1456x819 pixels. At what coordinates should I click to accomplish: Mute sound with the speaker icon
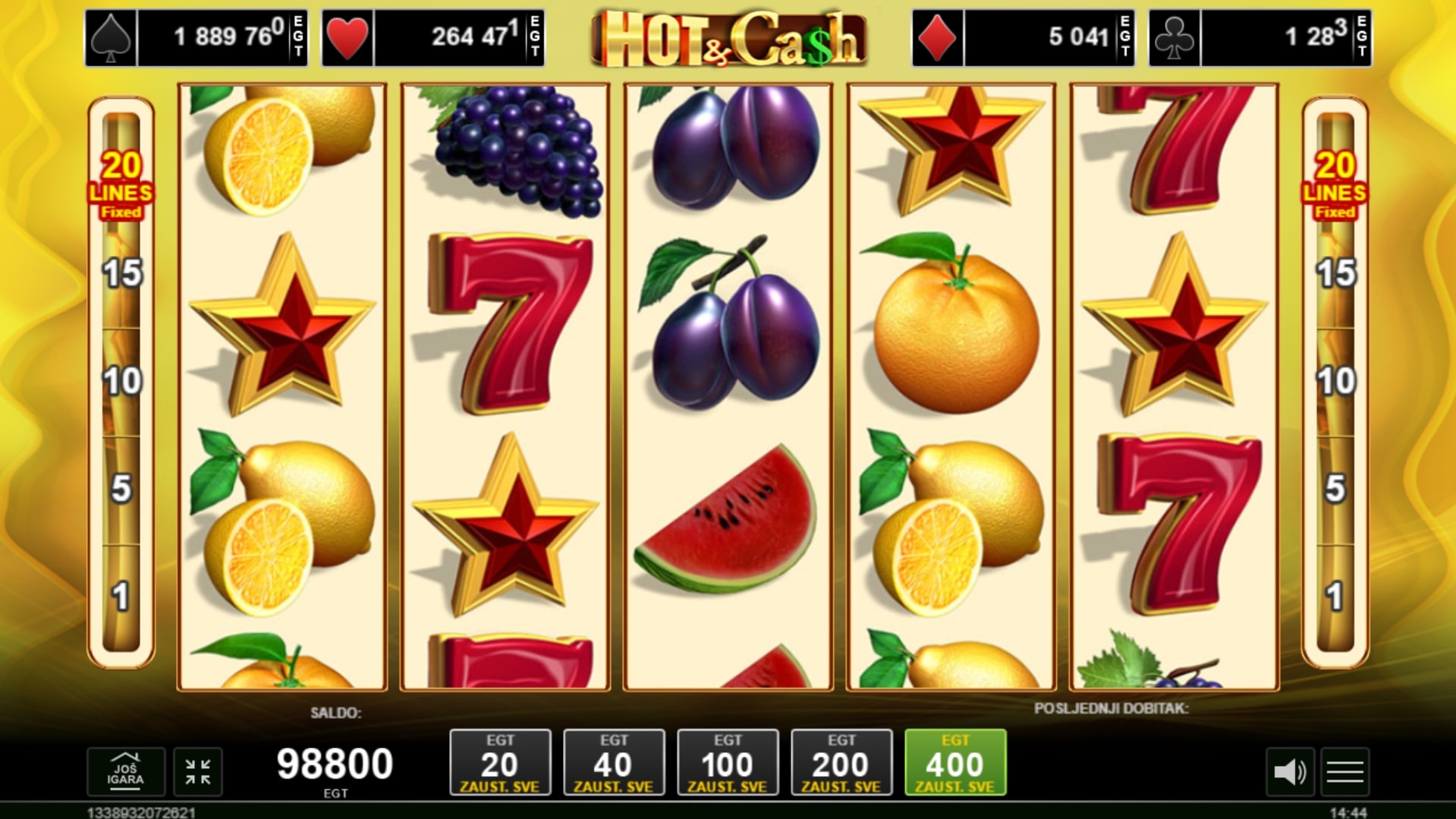(1290, 772)
